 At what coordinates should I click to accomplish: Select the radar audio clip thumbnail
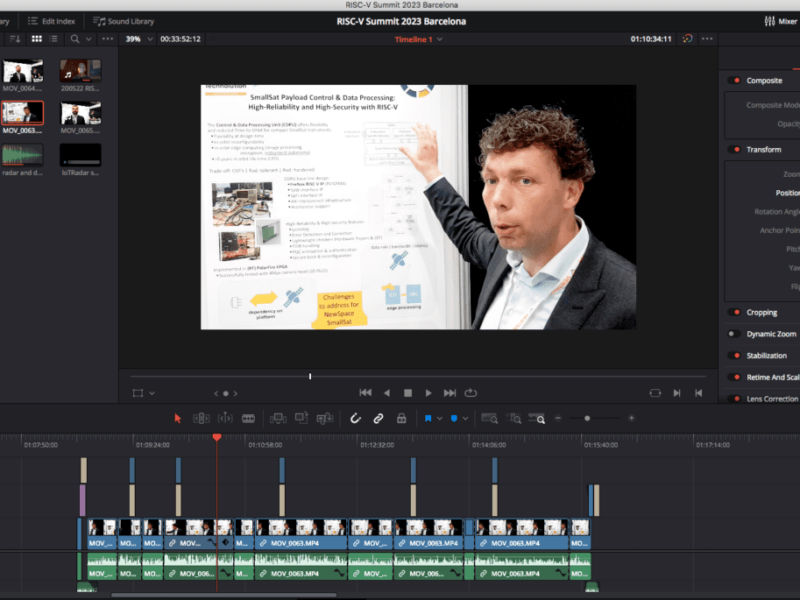tap(23, 155)
